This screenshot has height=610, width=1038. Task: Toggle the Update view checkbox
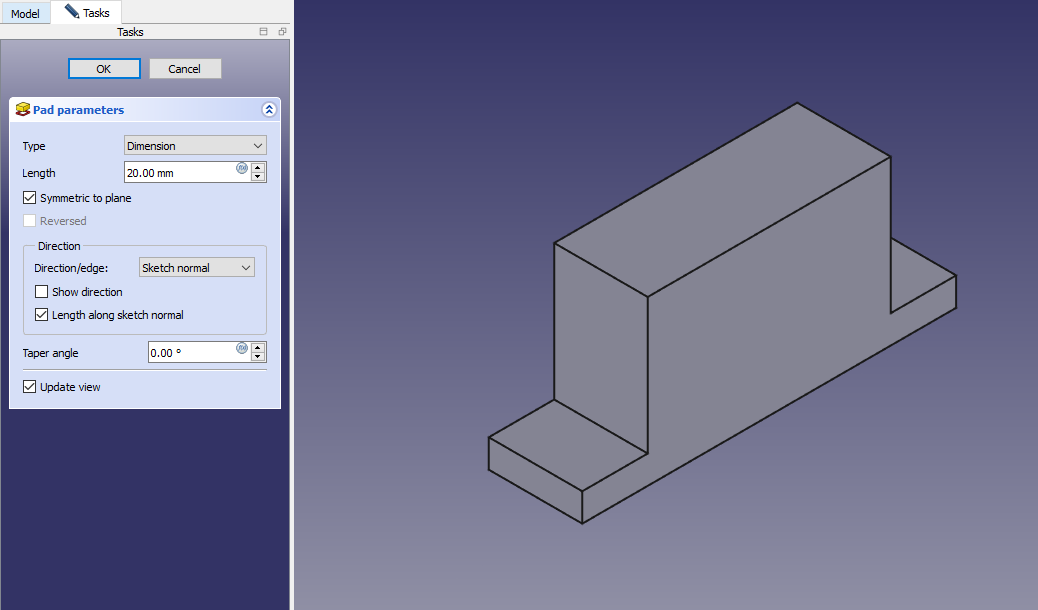point(30,387)
